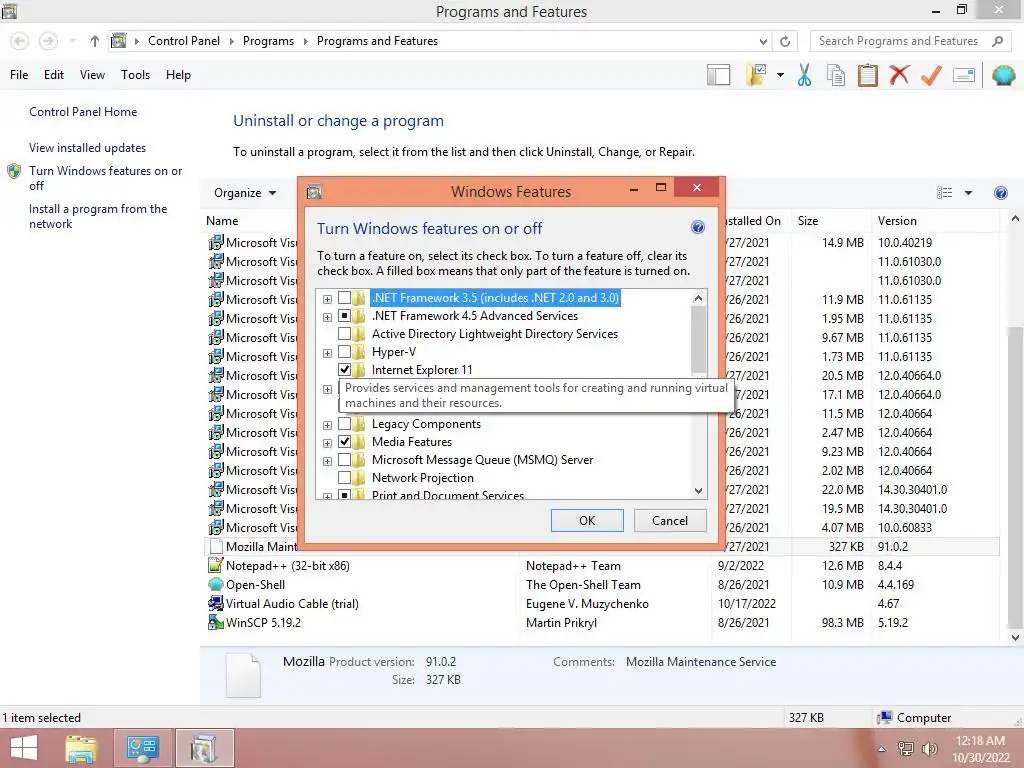Click Turn Windows features on or off link
The width and height of the screenshot is (1024, 768).
click(x=105, y=178)
